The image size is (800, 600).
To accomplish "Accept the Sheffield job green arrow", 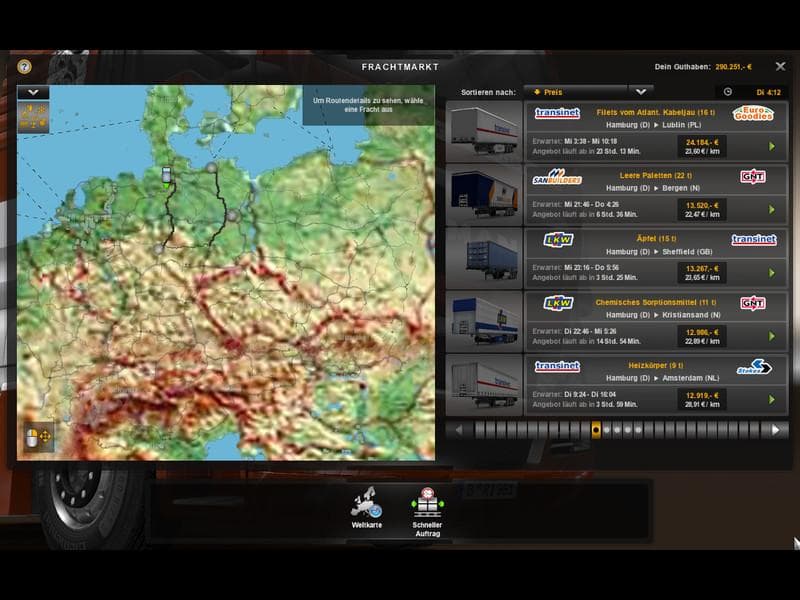I will [x=772, y=273].
